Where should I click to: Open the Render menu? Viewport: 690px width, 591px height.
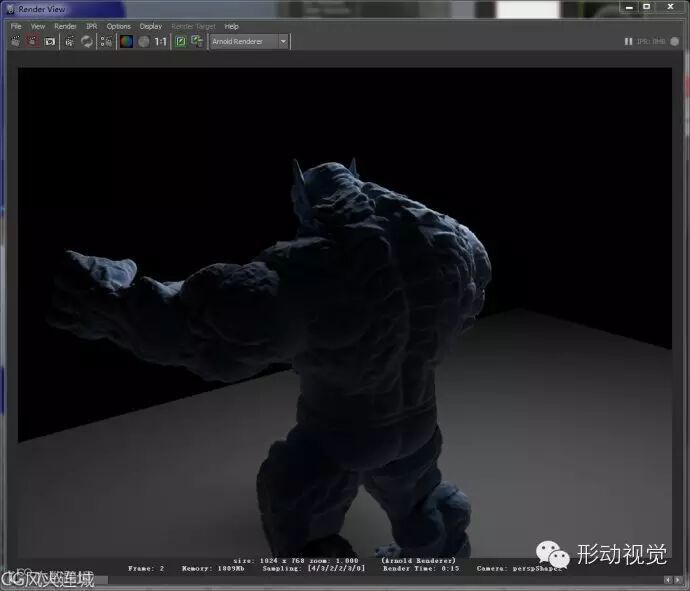64,26
